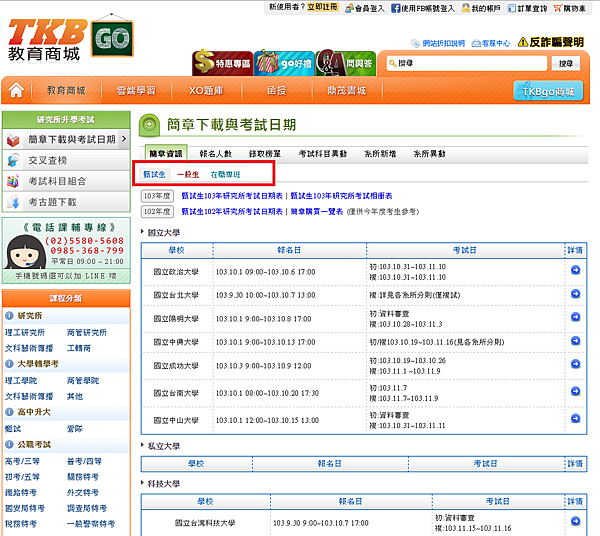The width and height of the screenshot is (600, 536).
Task: Click the phone tutoring hotline banner
Action: coord(66,251)
